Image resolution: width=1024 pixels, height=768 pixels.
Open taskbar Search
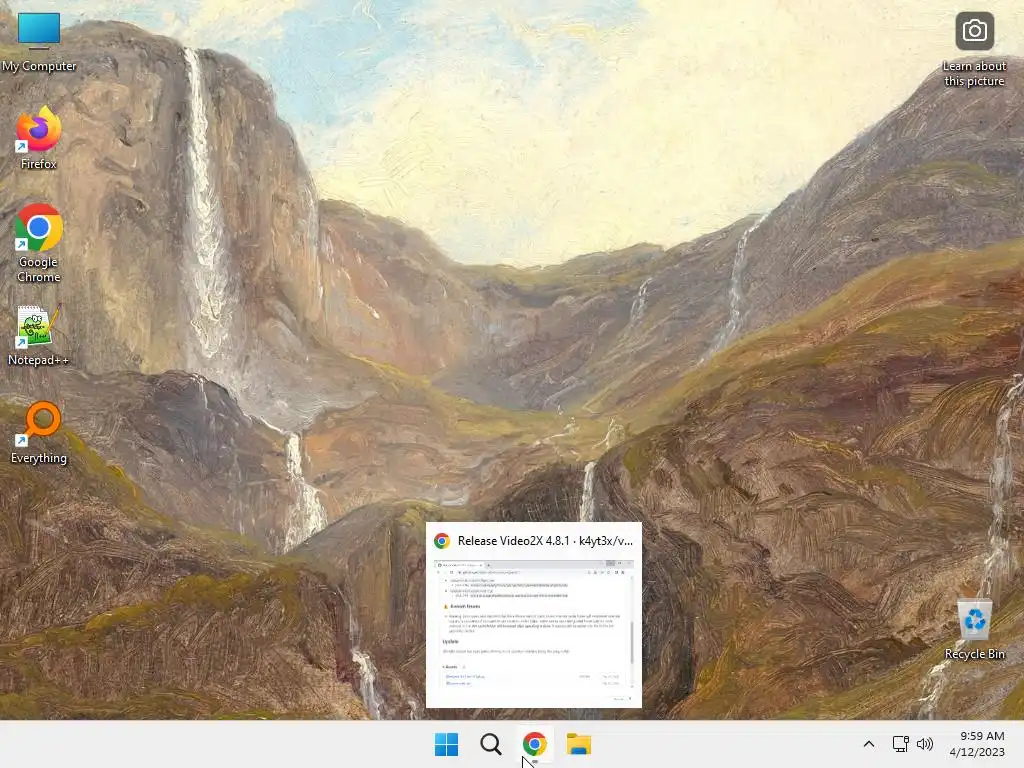[490, 744]
